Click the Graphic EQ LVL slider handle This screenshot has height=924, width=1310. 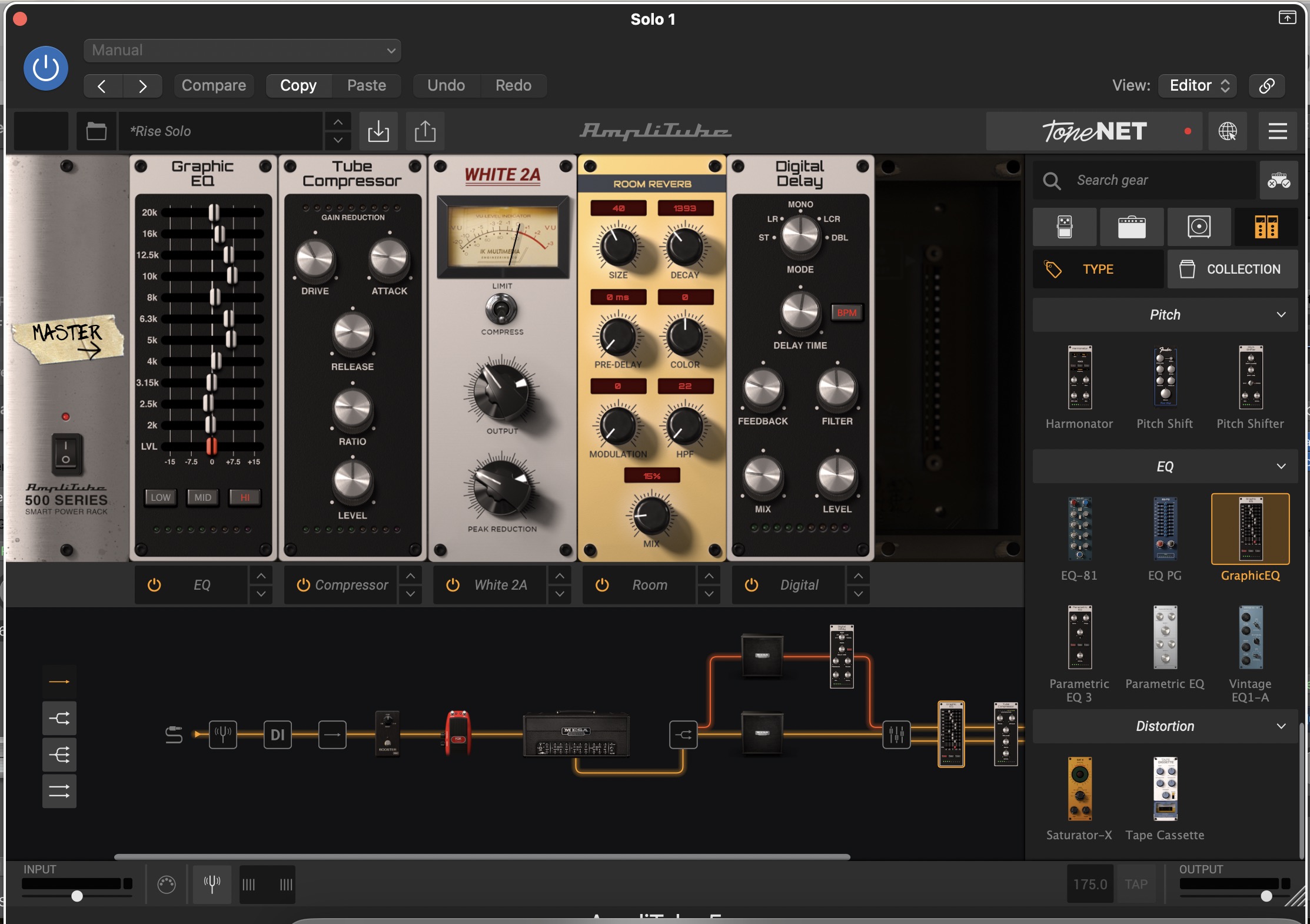pyautogui.click(x=212, y=446)
